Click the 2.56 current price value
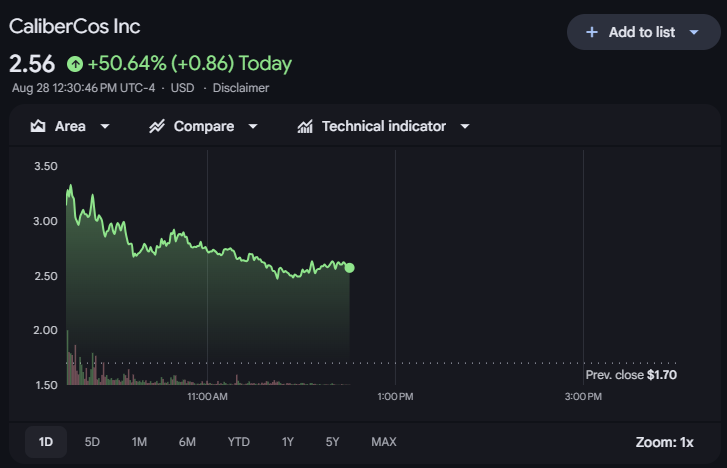This screenshot has width=727, height=468. (32, 64)
